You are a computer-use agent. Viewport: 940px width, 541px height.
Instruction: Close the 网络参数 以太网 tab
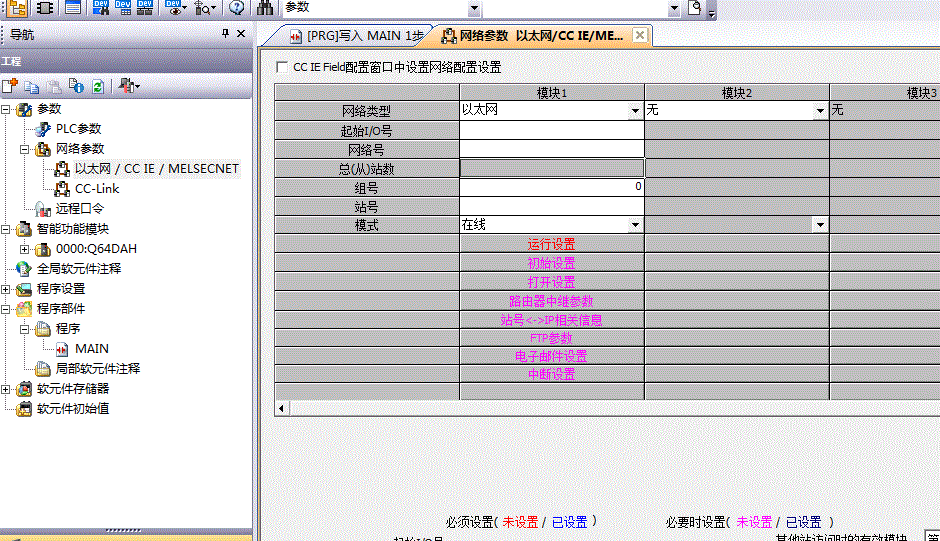click(639, 35)
